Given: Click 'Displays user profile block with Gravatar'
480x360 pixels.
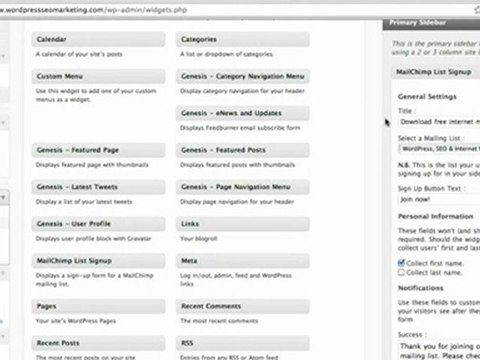Looking at the screenshot, I should pos(93,239).
